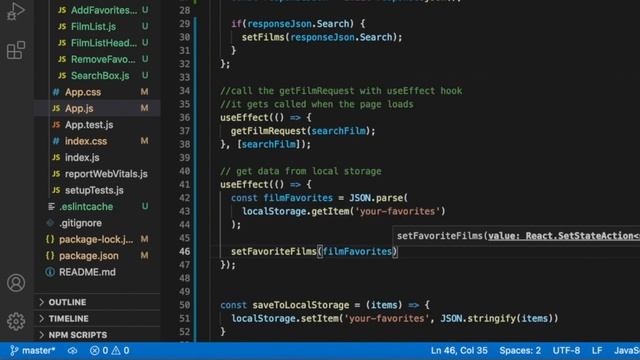Viewport: 640px width, 360px height.
Task: Click setFavoriteFilms call on line 46
Action: (x=273, y=251)
